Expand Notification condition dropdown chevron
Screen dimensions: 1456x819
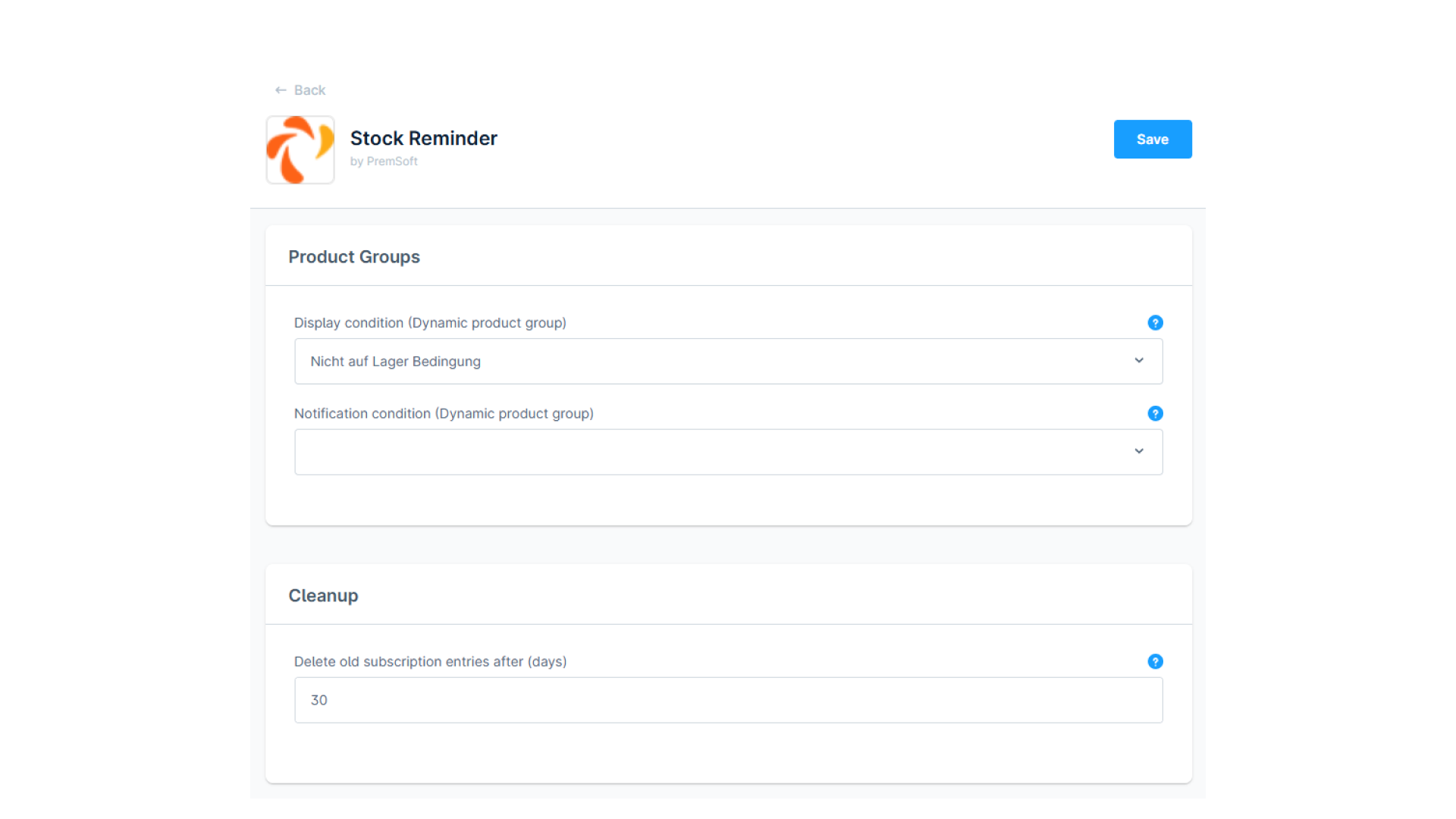(1138, 452)
